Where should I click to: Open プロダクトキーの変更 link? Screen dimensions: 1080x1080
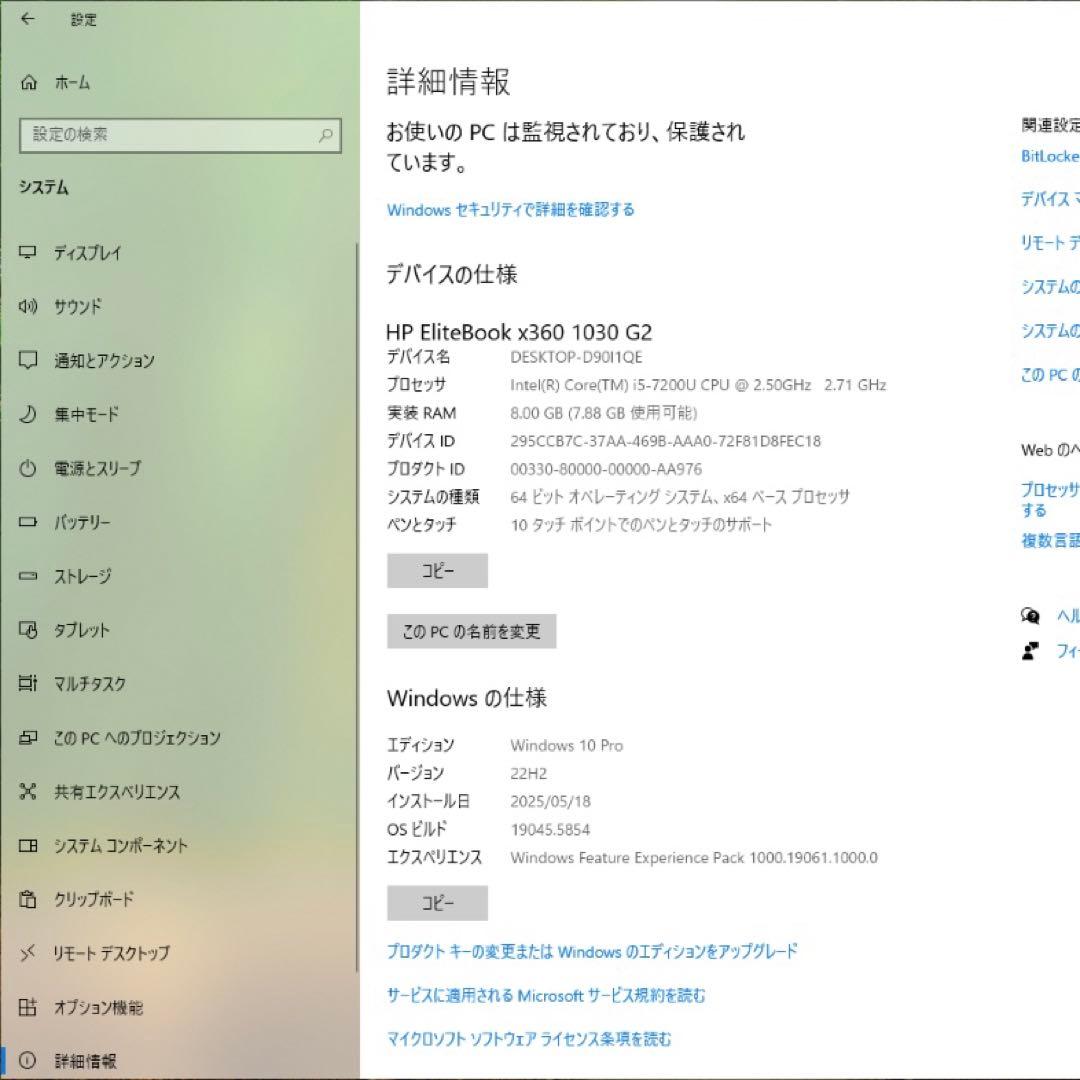coord(592,951)
